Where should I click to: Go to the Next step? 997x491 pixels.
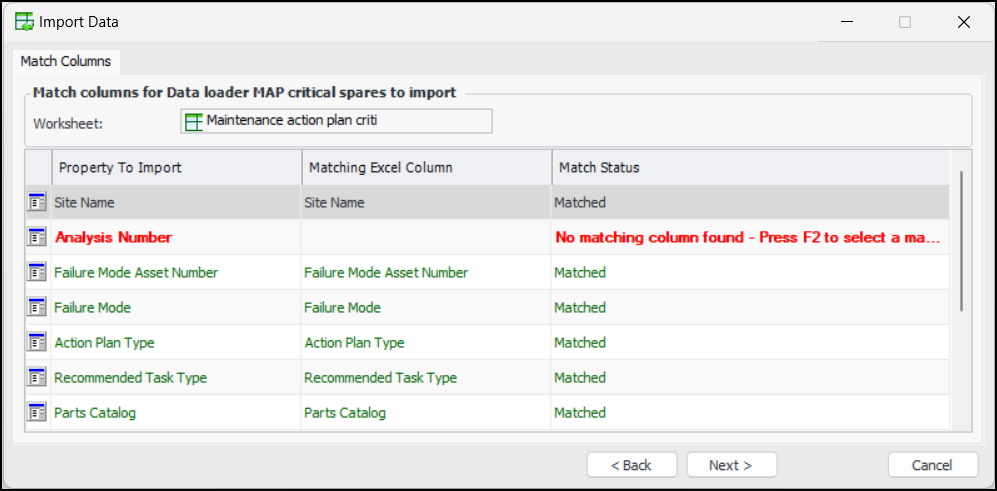click(730, 465)
